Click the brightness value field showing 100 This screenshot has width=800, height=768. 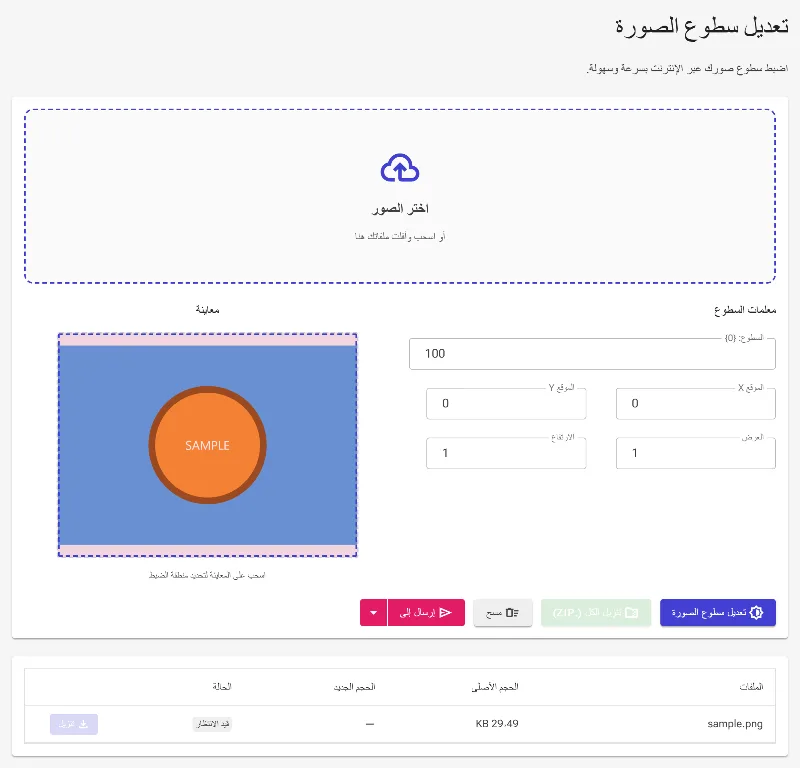[592, 354]
